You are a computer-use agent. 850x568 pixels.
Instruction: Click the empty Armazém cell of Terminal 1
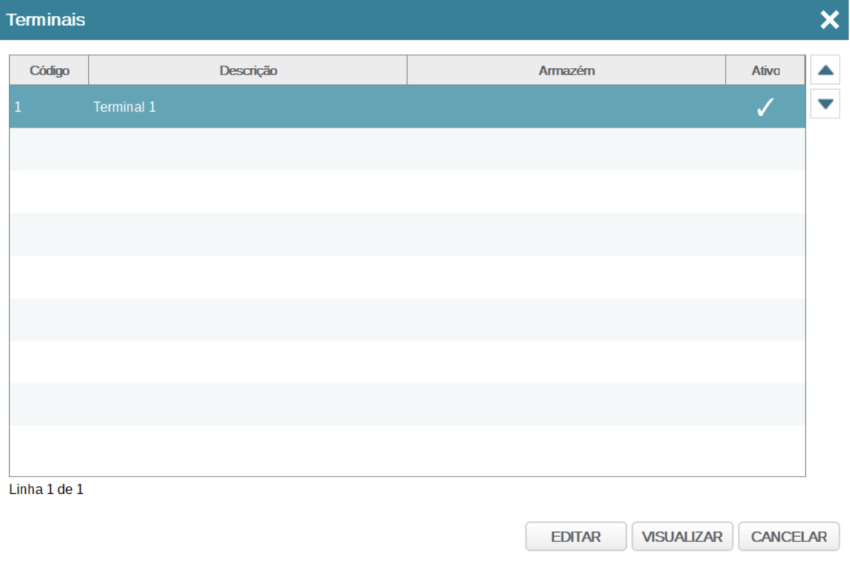566,107
